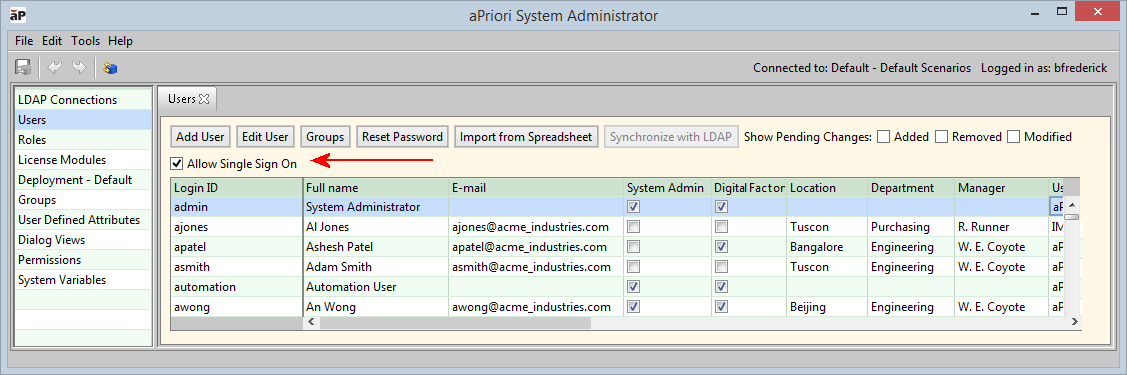Click the horizontal scrollbar right arrow
Screen dimensions: 1127x375
pyautogui.click(x=1075, y=323)
